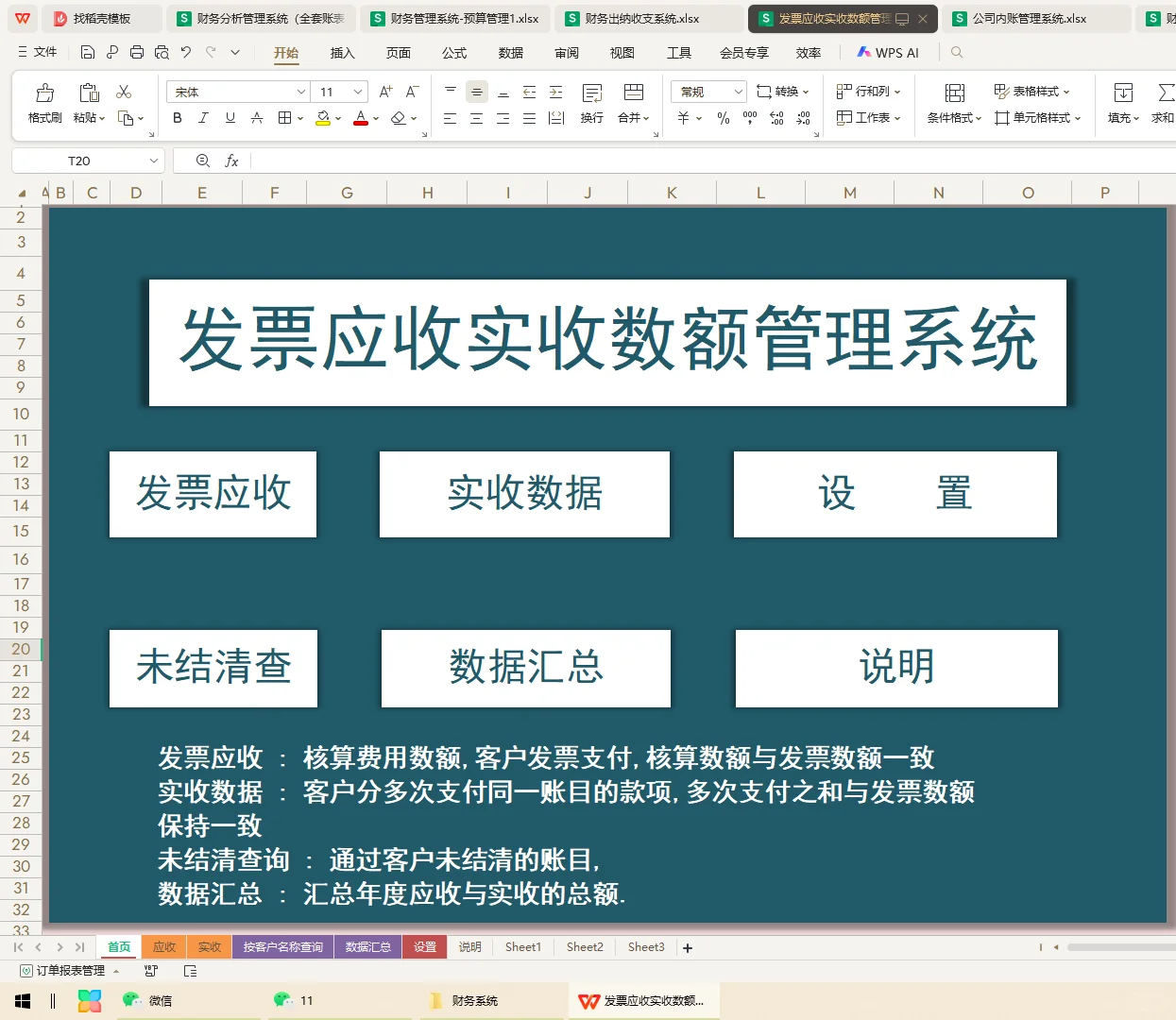Image resolution: width=1176 pixels, height=1020 pixels.
Task: Toggle bold formatting
Action: (x=177, y=118)
